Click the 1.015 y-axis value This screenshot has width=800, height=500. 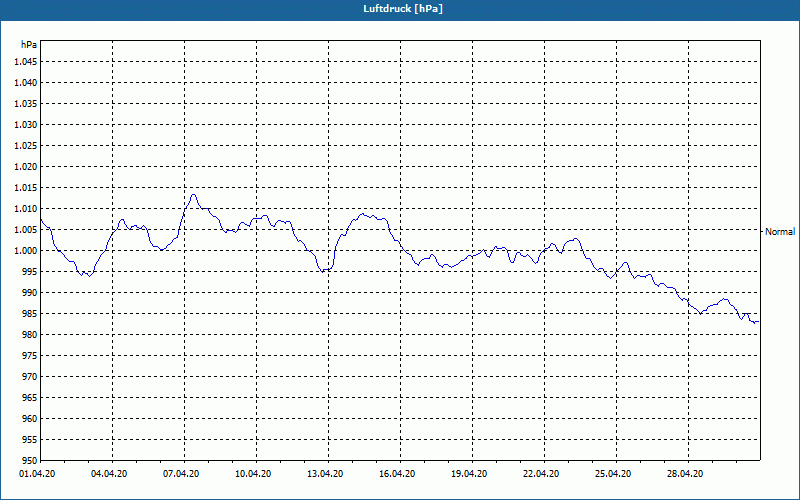26,188
